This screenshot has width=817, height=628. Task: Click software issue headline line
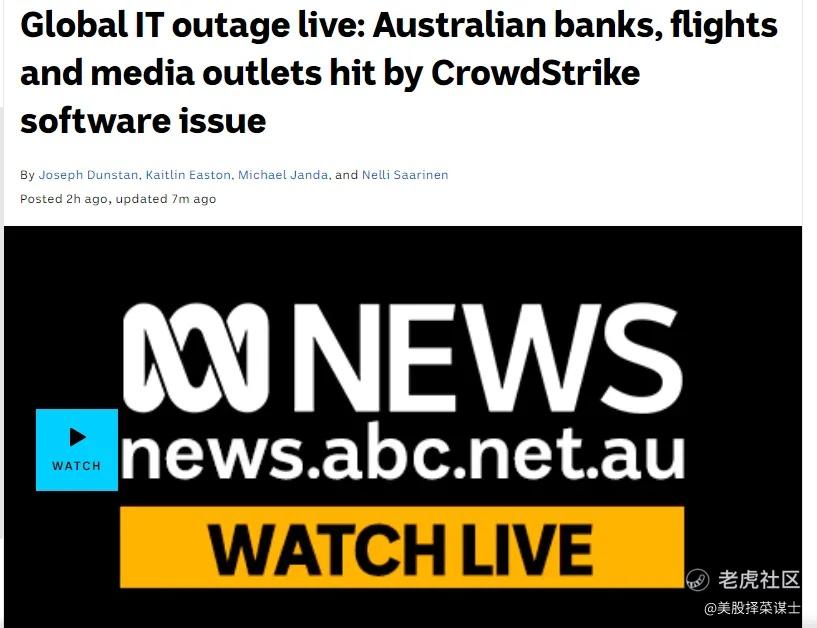(143, 121)
